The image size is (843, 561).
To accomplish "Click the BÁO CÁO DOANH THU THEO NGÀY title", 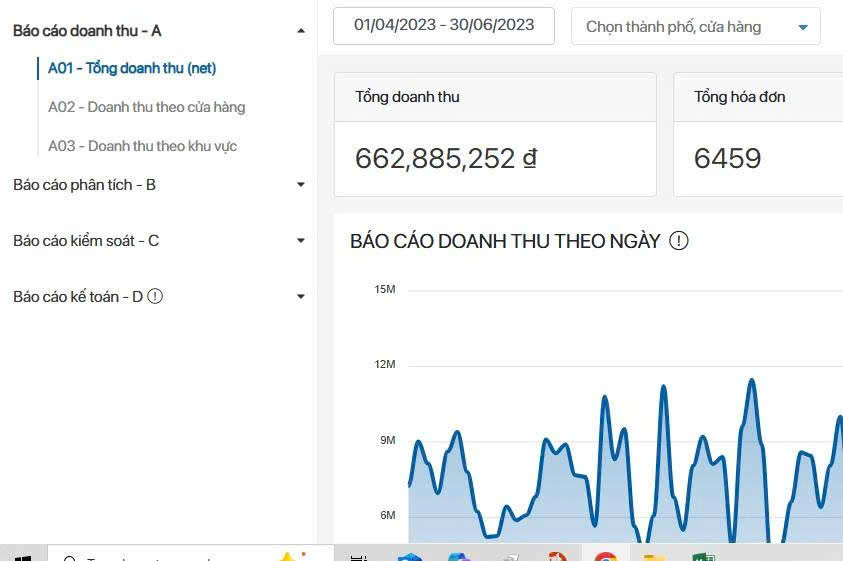I will [505, 241].
